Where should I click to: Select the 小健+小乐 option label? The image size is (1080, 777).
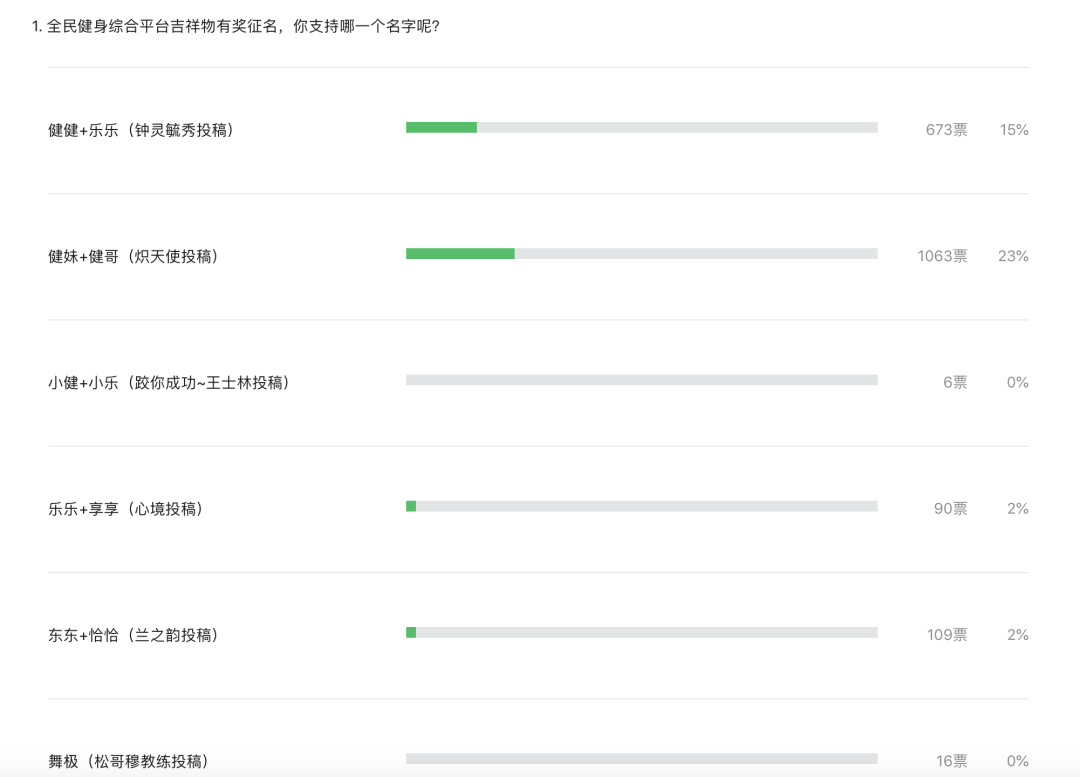[169, 382]
